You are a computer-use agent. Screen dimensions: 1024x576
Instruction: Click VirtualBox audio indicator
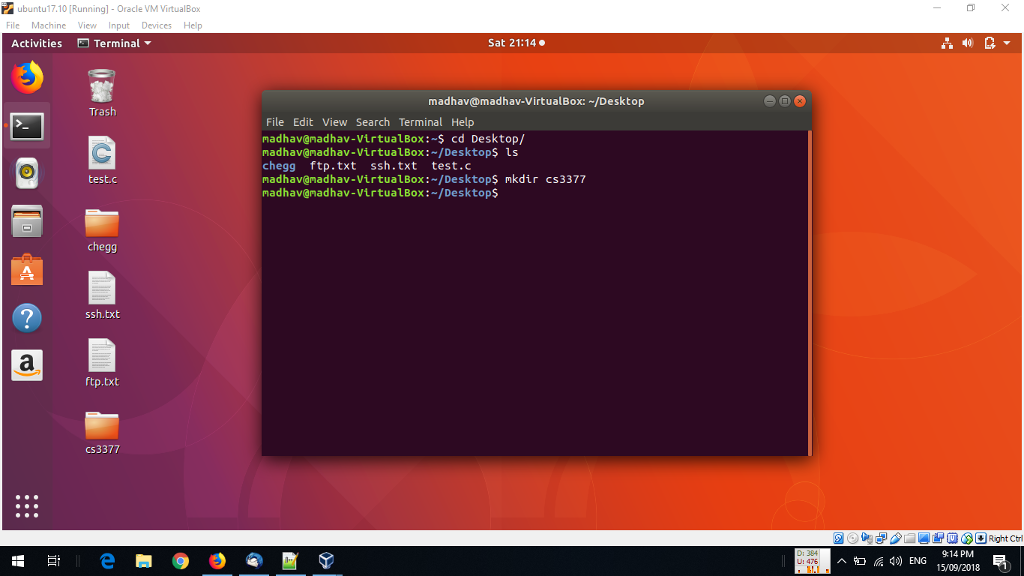[x=867, y=538]
